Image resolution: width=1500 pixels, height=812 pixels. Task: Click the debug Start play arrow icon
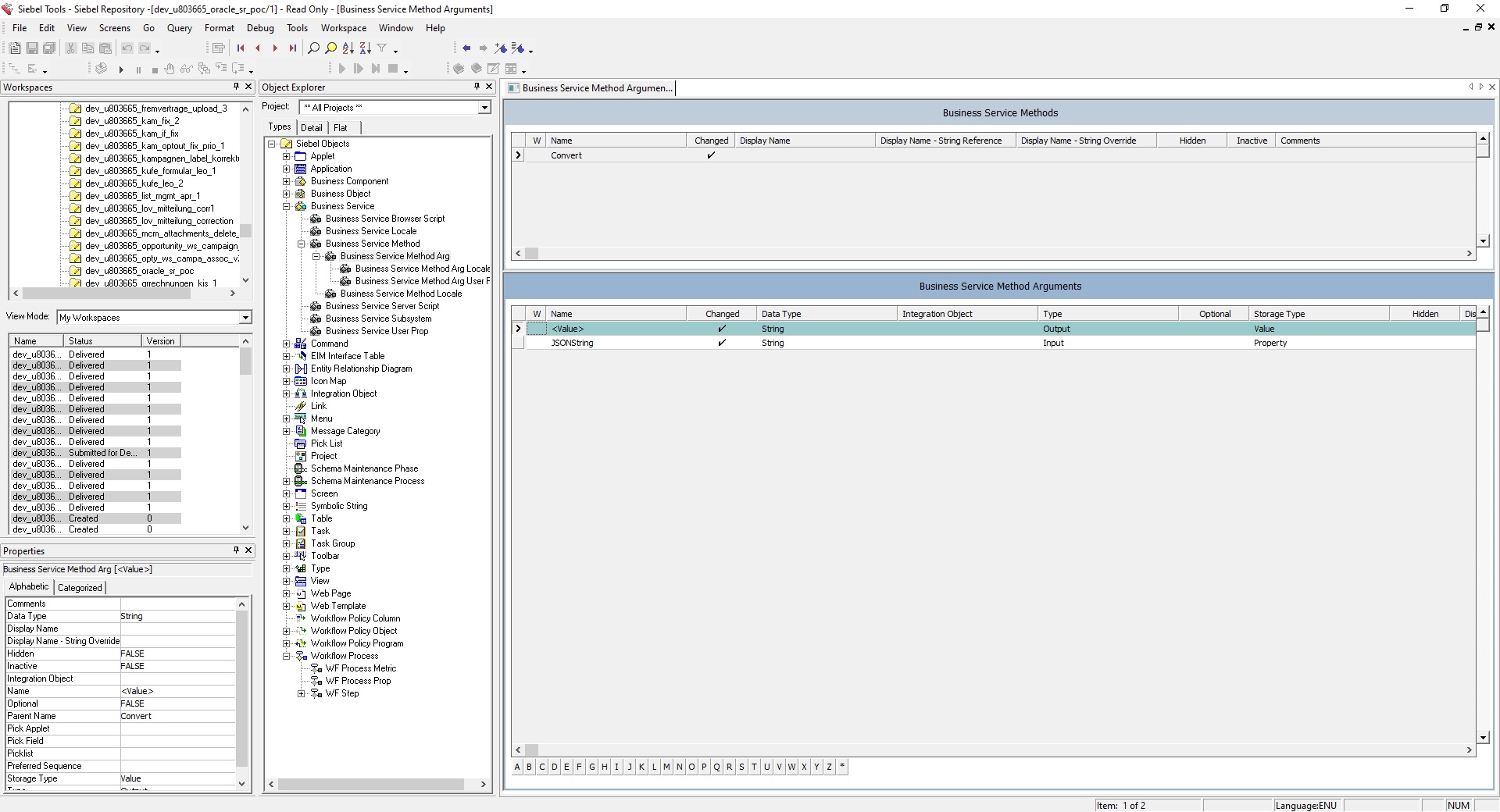click(121, 69)
